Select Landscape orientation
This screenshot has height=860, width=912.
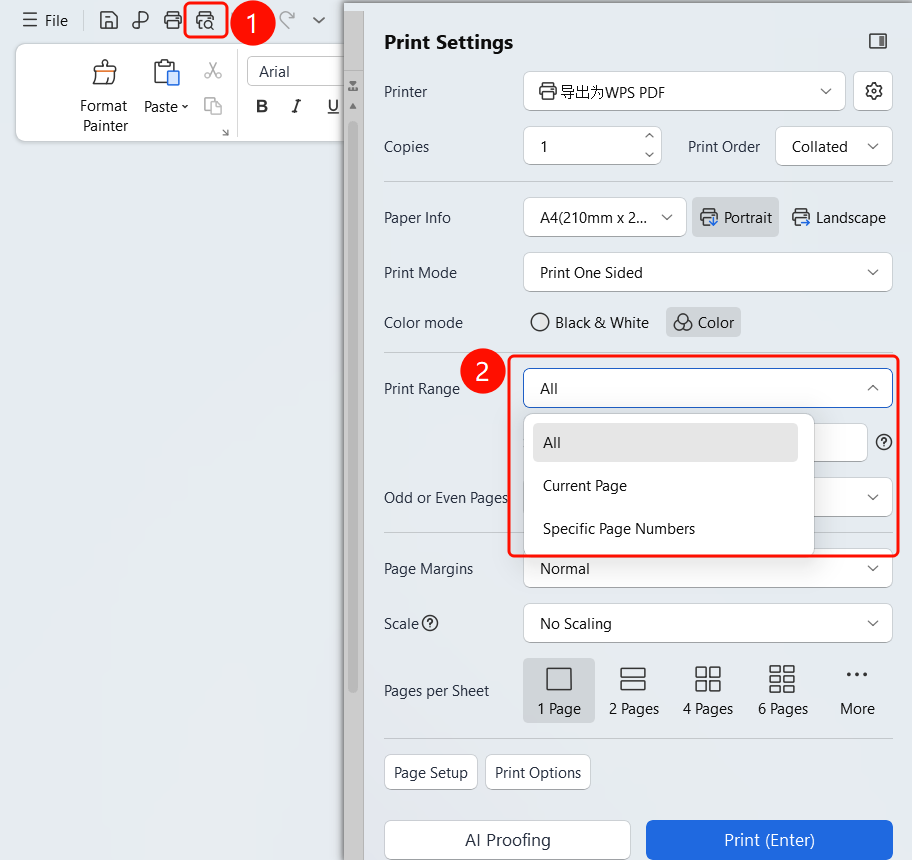click(x=839, y=217)
